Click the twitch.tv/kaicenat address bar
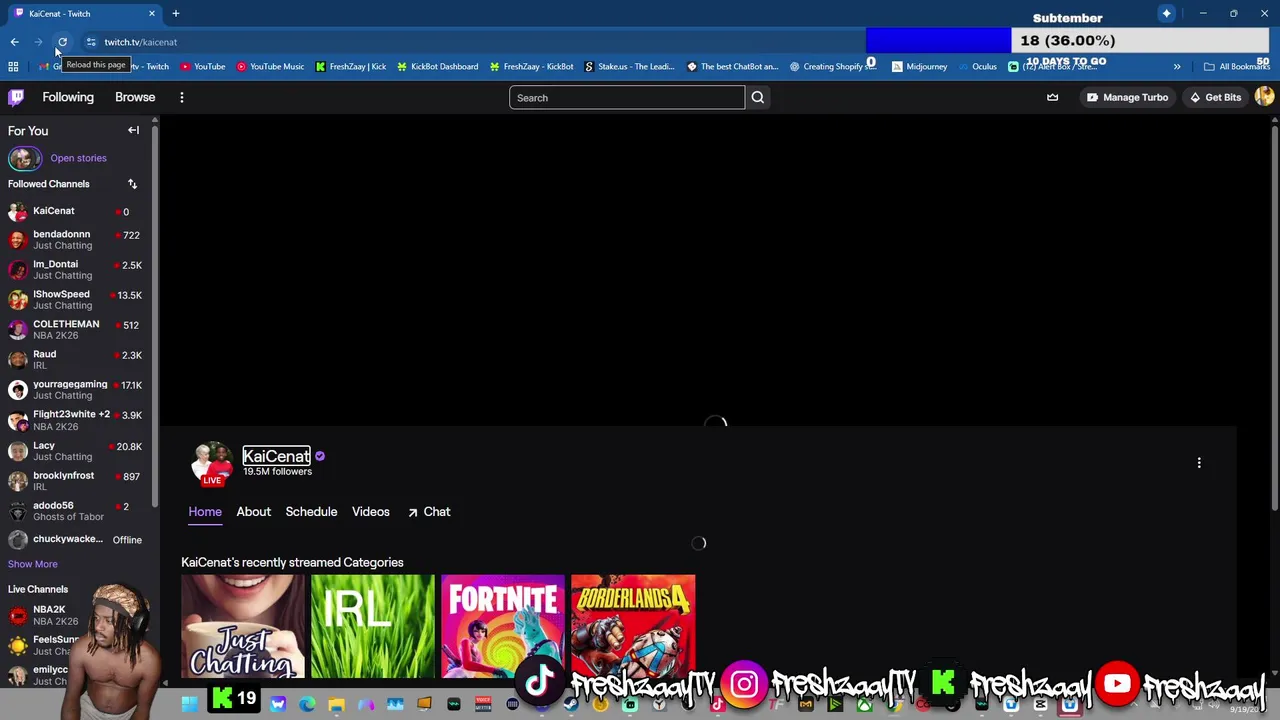The width and height of the screenshot is (1280, 720). point(140,42)
